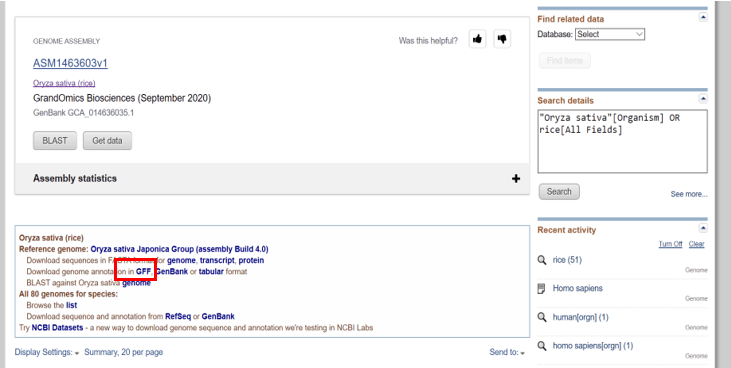Click magnifier icon beside rice (51)

click(542, 260)
